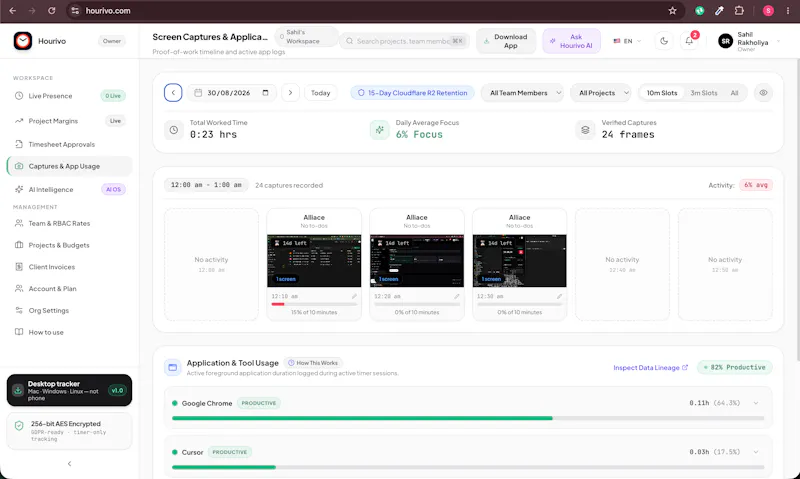Viewport: 800px width, 479px height.
Task: Click the browser back arrow
Action: click(x=13, y=11)
